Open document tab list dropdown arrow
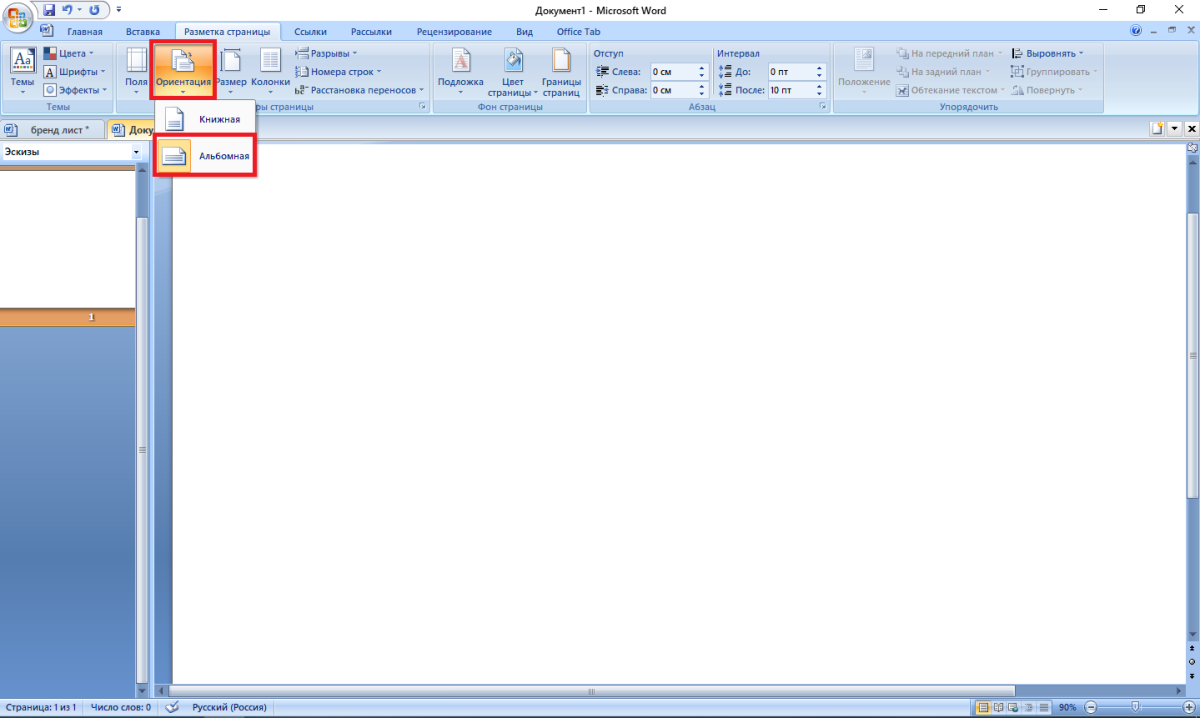This screenshot has width=1200, height=718. click(1175, 128)
